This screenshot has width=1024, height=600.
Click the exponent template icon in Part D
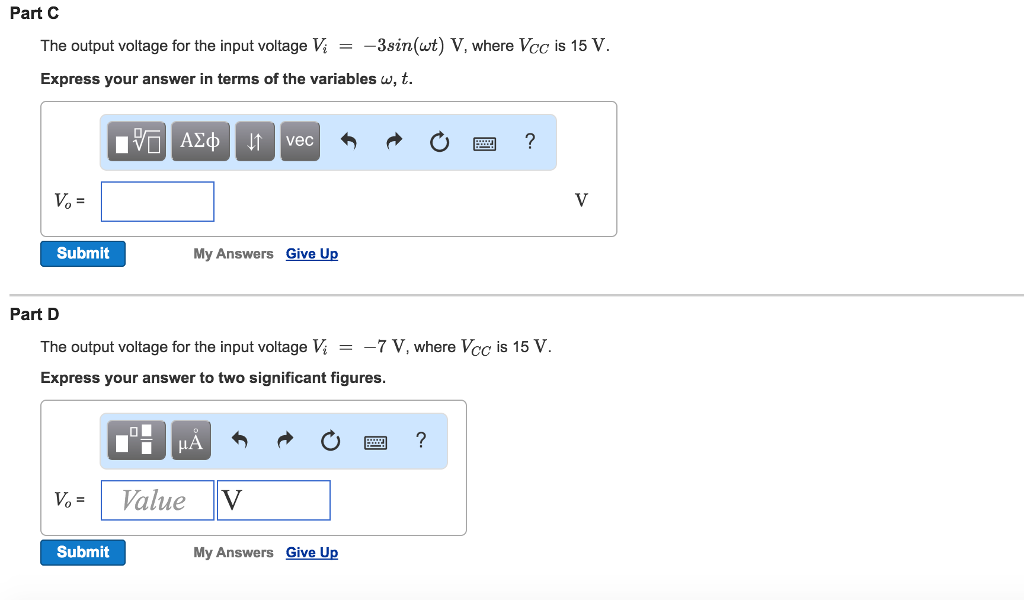pyautogui.click(x=136, y=439)
